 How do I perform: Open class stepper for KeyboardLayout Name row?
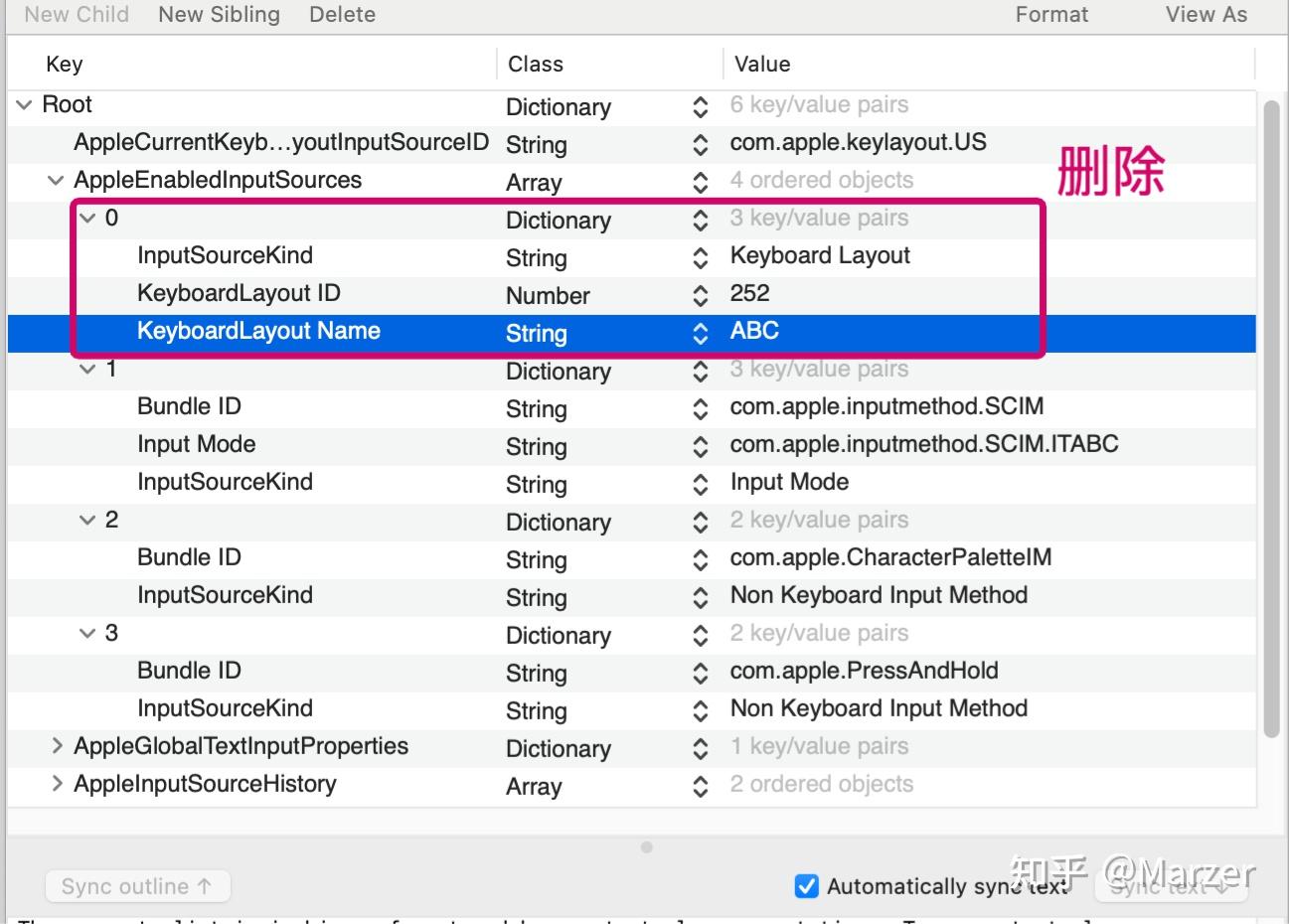pyautogui.click(x=700, y=333)
